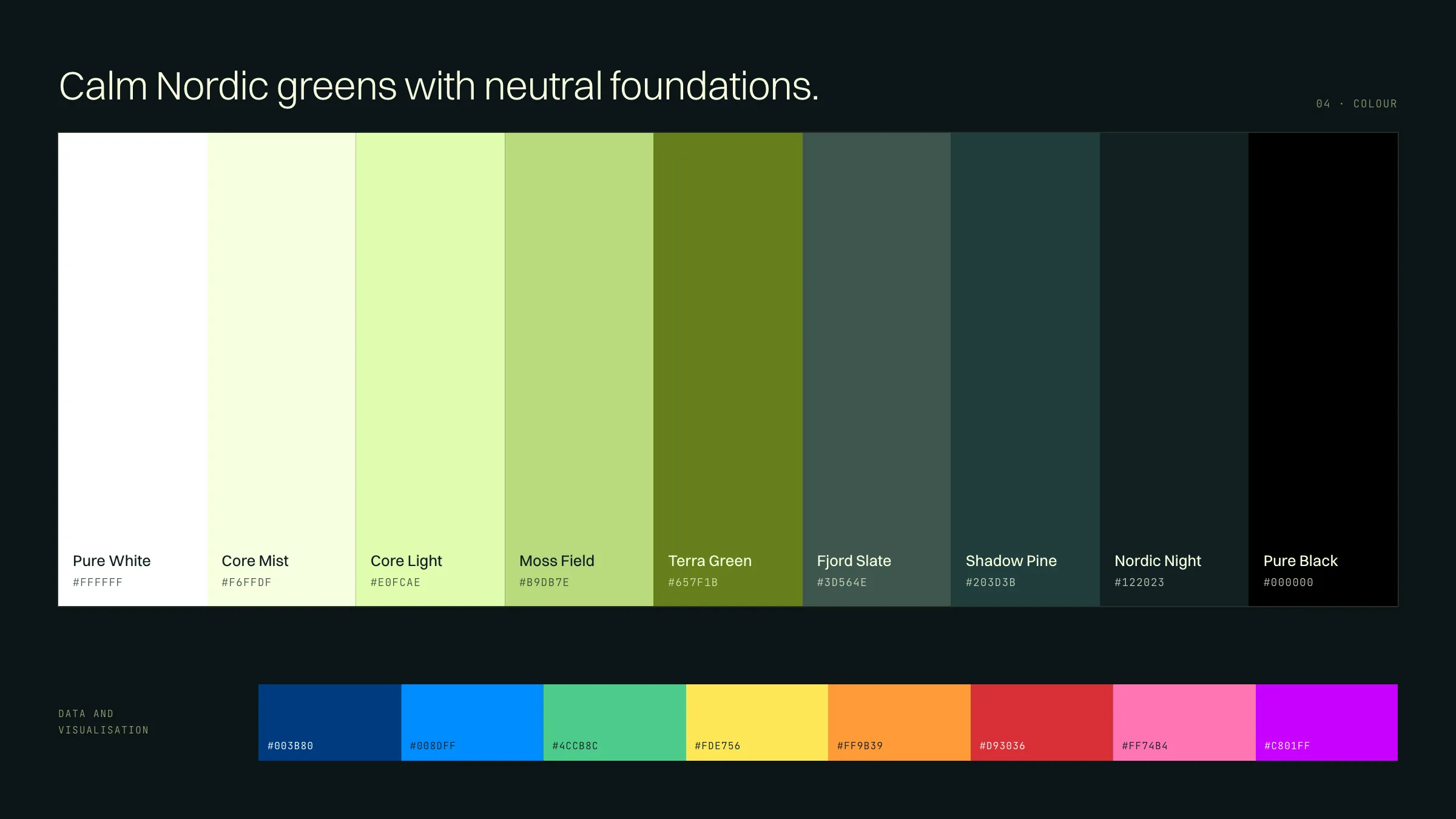Select the Pure Black swatch

tap(1323, 369)
